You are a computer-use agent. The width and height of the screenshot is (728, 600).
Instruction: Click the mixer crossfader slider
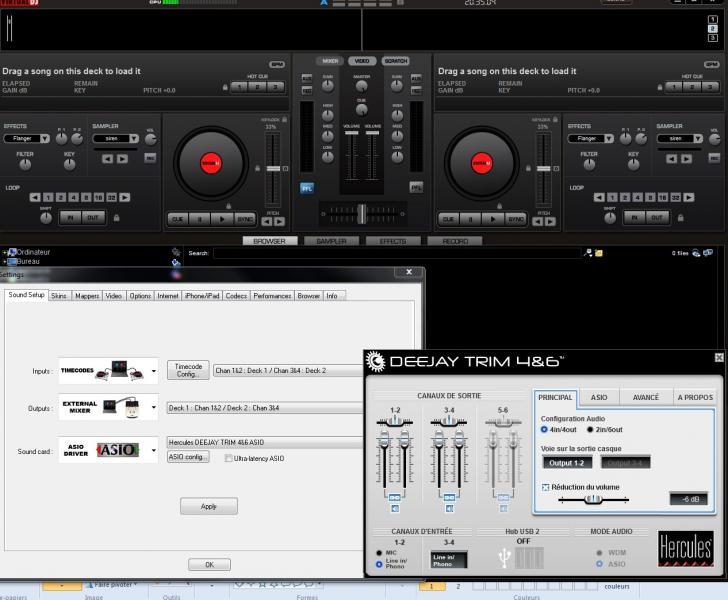coord(361,214)
